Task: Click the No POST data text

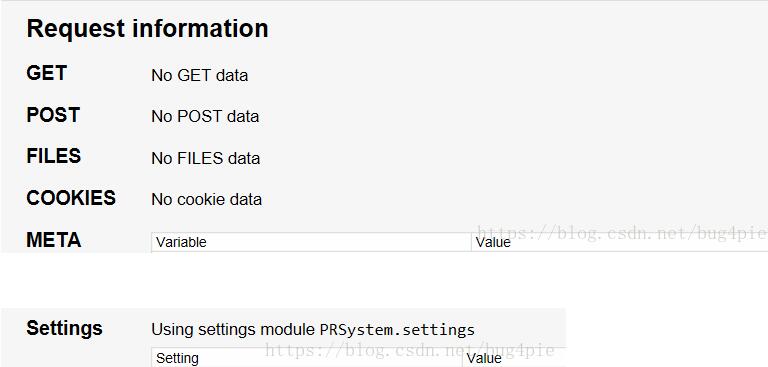Action: pos(205,117)
